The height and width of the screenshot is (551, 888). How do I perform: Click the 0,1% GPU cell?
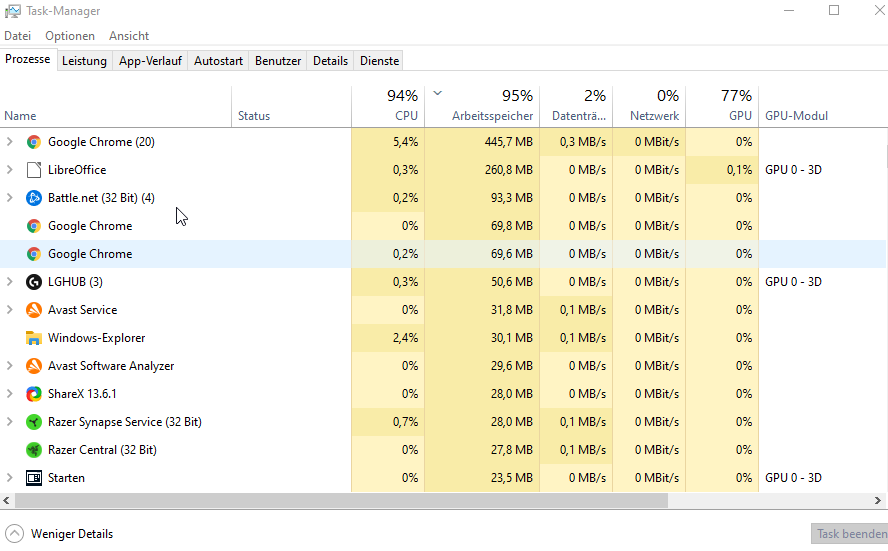coord(722,170)
